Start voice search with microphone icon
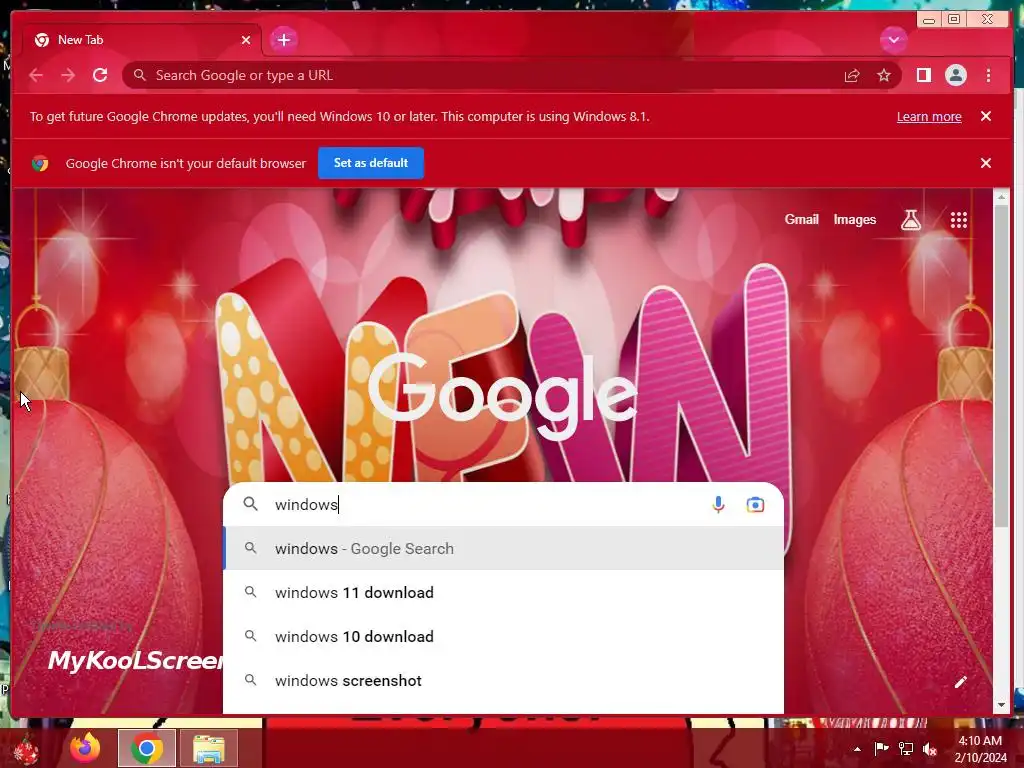The image size is (1024, 768). click(x=718, y=504)
